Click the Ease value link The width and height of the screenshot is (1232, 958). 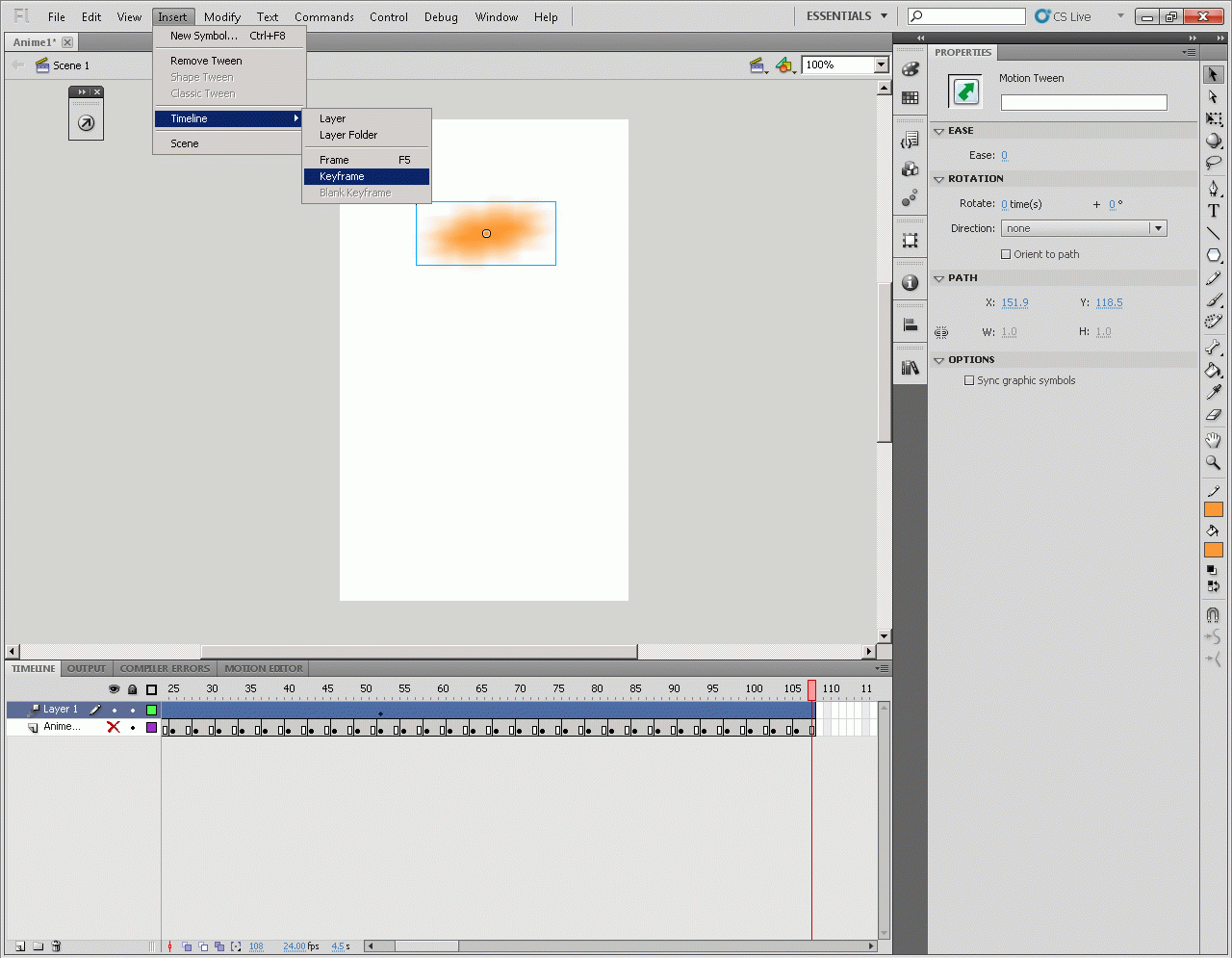coord(1004,155)
